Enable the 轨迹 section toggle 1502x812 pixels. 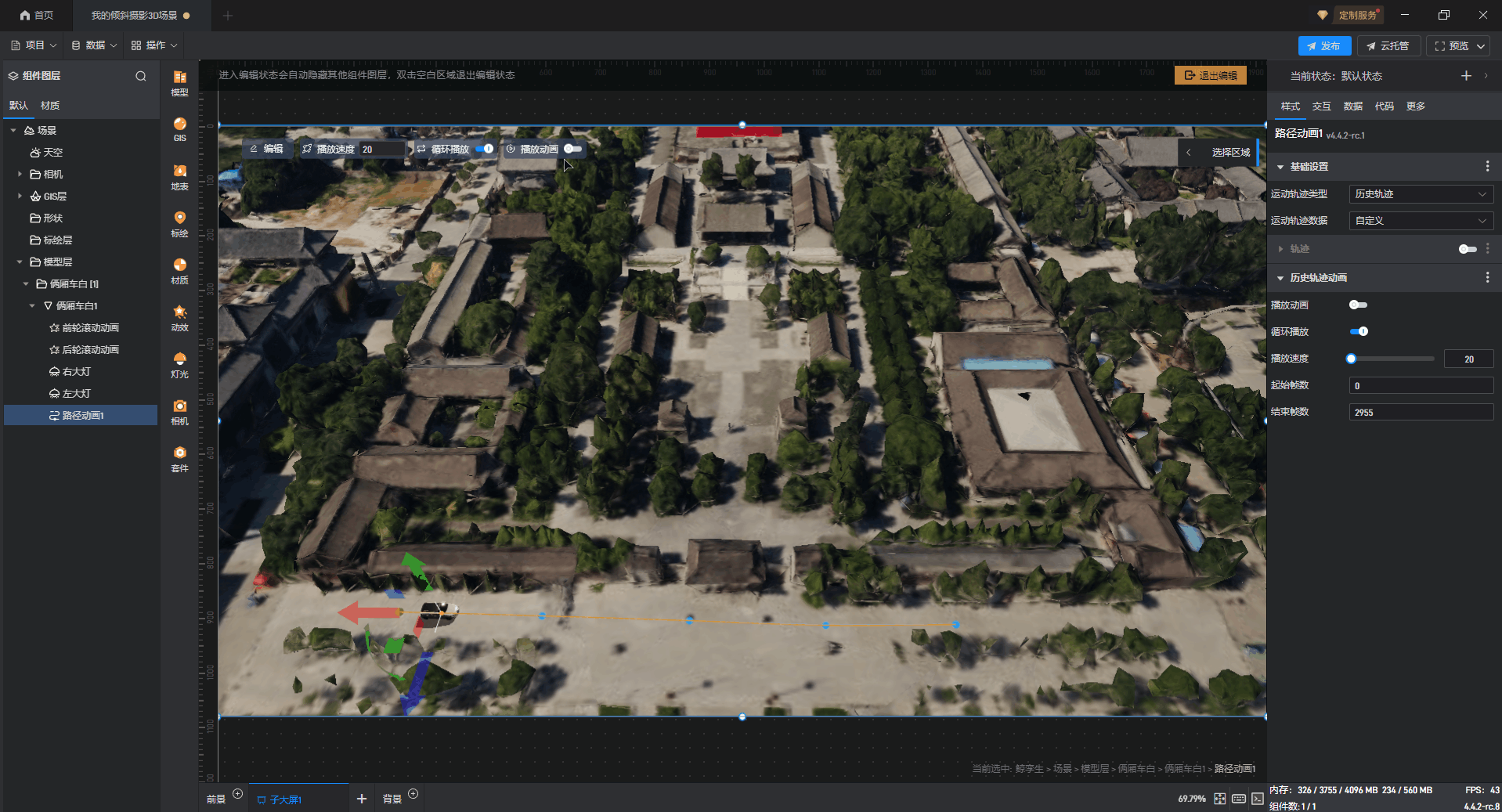point(1467,249)
